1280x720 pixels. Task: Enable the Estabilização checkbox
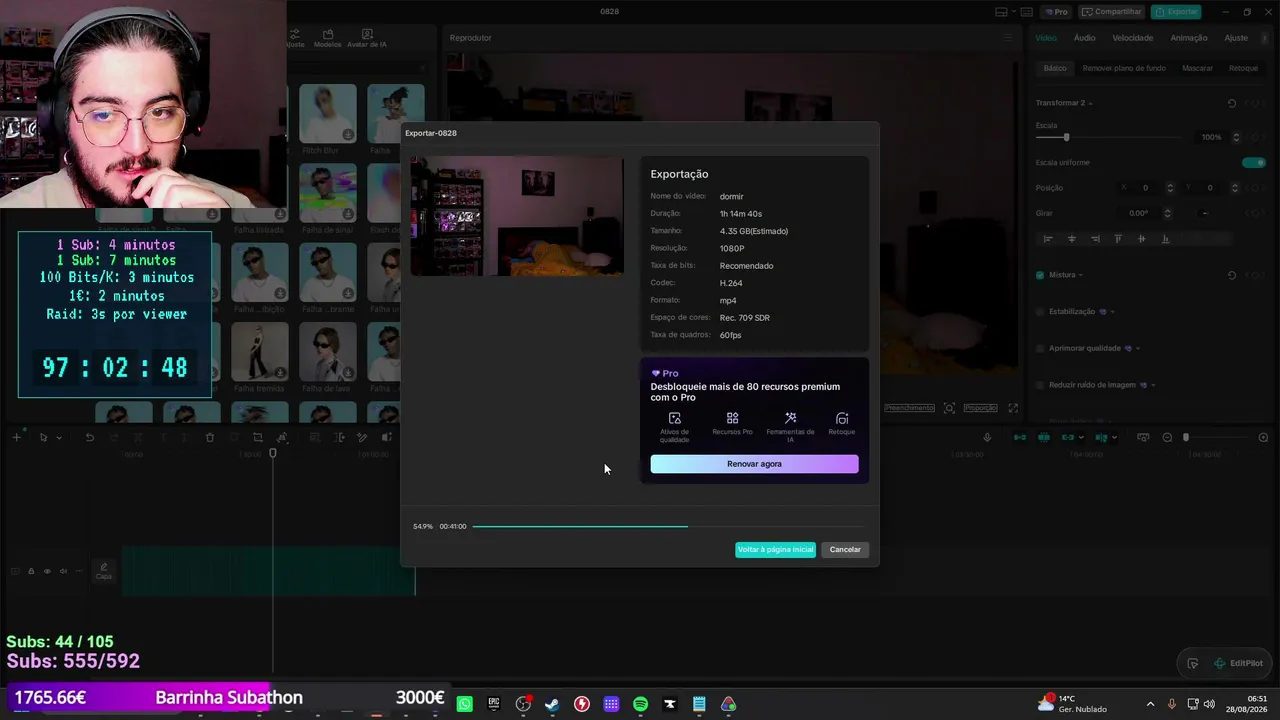point(1040,312)
